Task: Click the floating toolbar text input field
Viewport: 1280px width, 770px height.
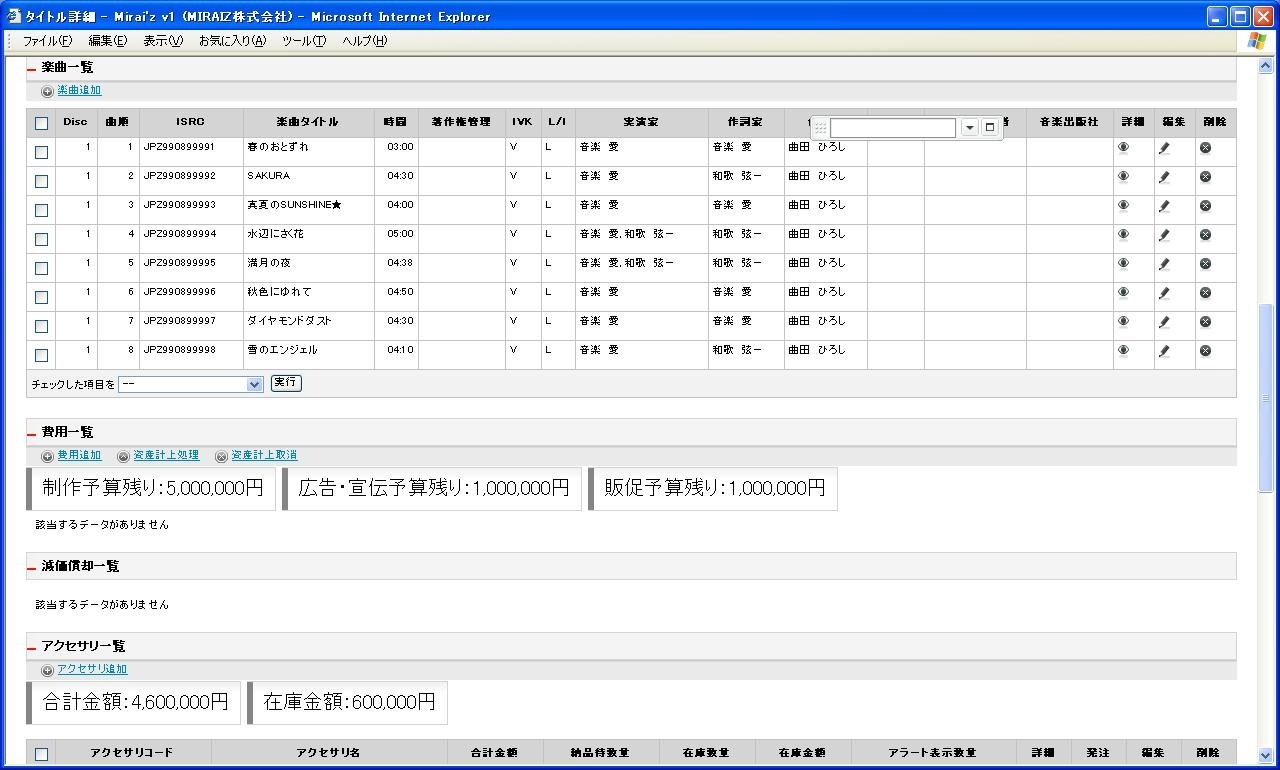Action: pos(892,128)
